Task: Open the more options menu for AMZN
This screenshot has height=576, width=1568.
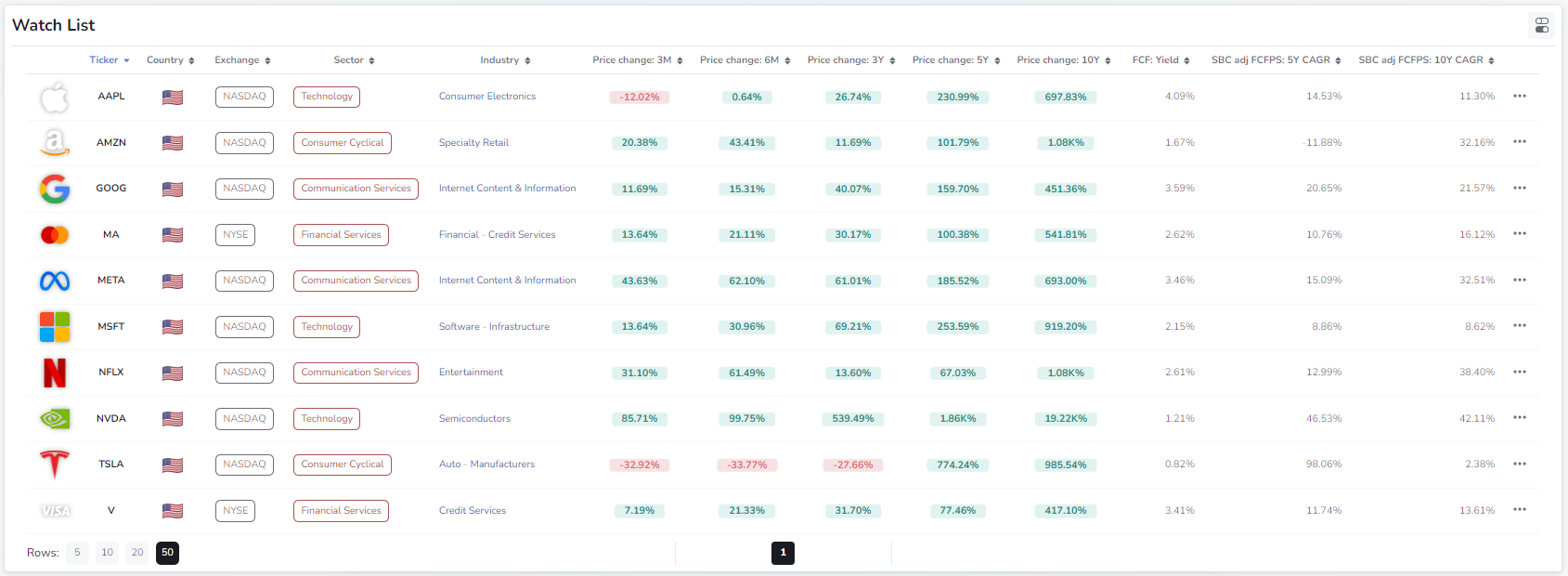Action: [x=1520, y=142]
